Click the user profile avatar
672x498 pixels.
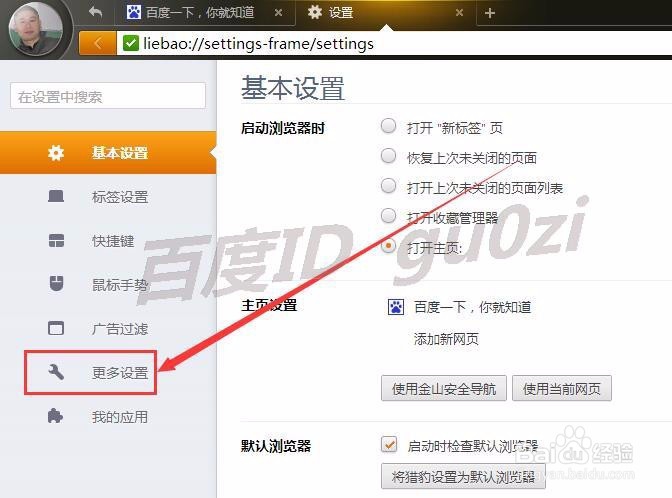coord(36,28)
